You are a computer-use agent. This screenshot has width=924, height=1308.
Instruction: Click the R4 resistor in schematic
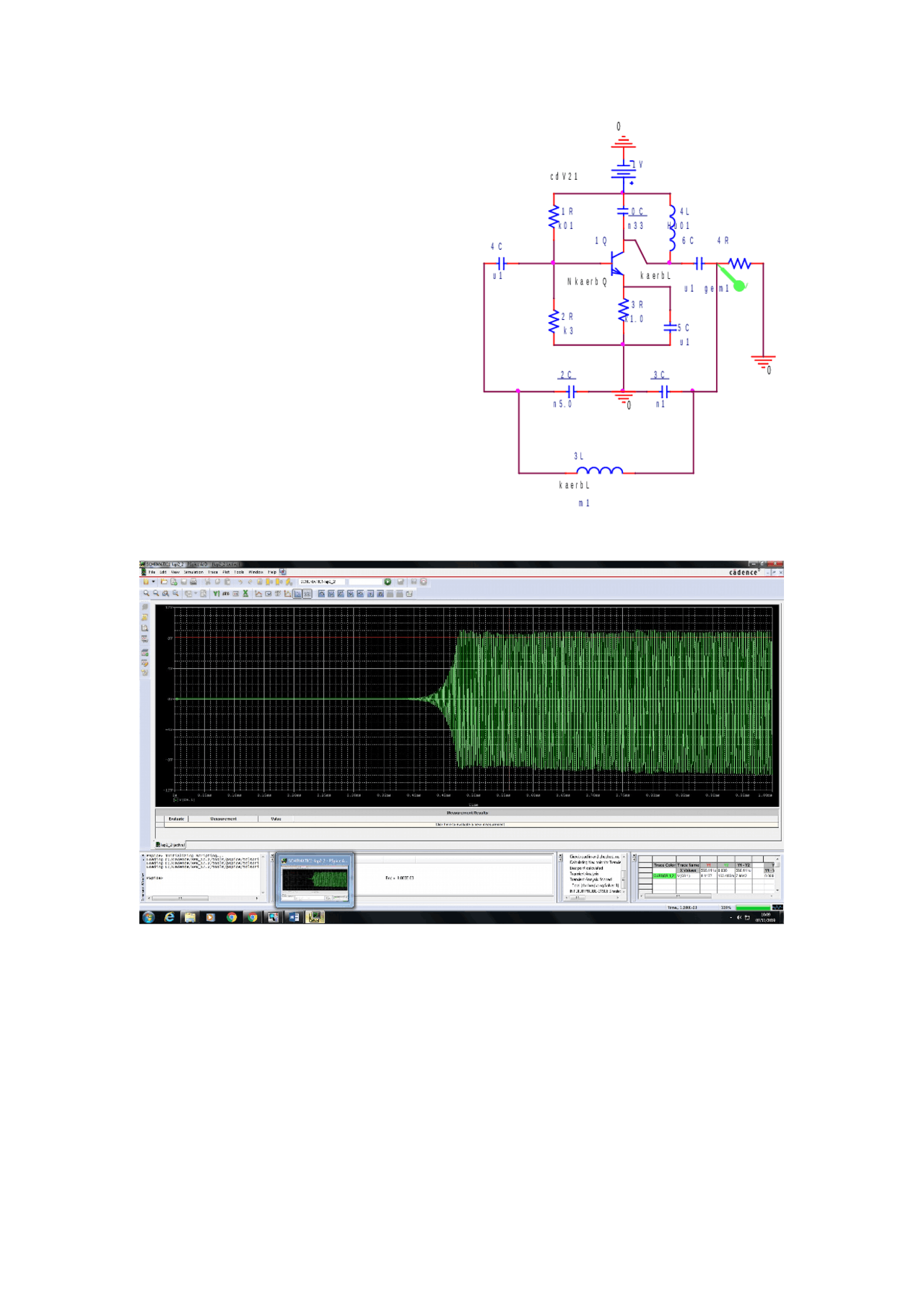point(739,264)
